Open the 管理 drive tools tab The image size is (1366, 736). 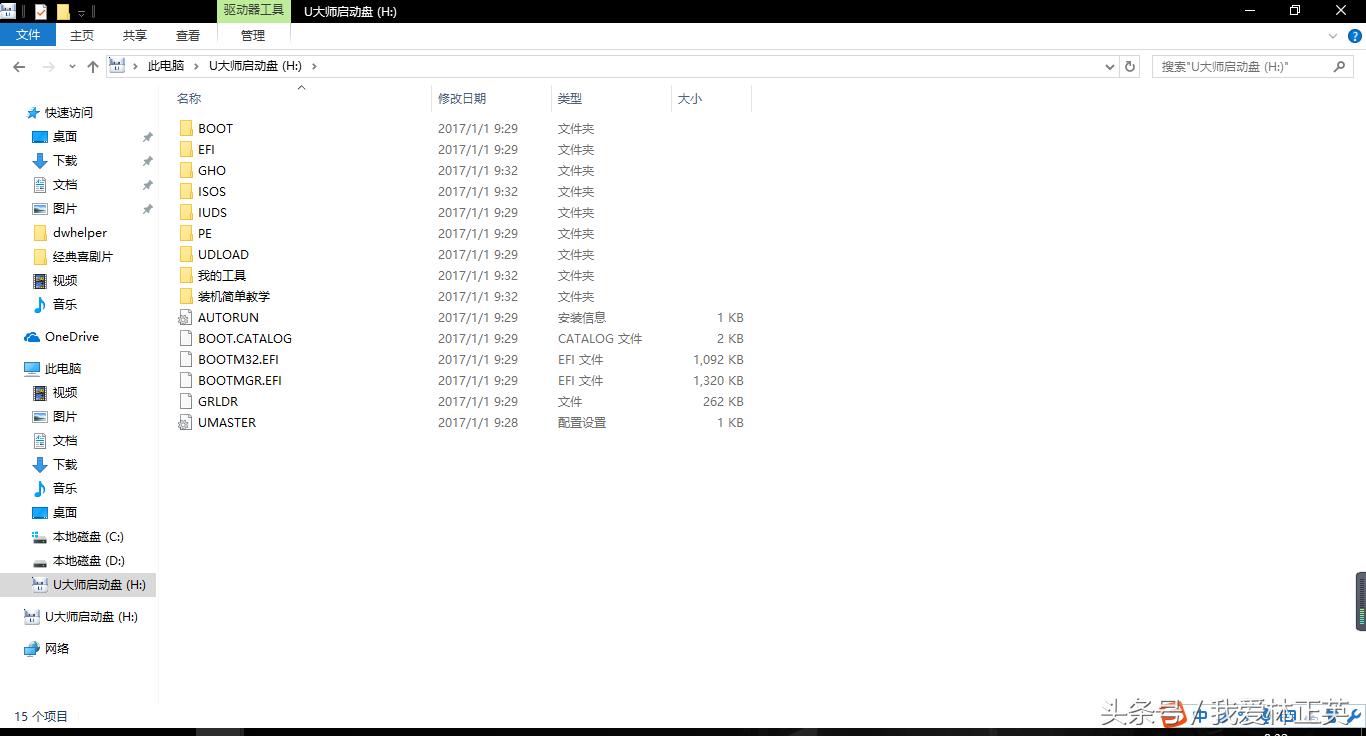click(x=253, y=35)
